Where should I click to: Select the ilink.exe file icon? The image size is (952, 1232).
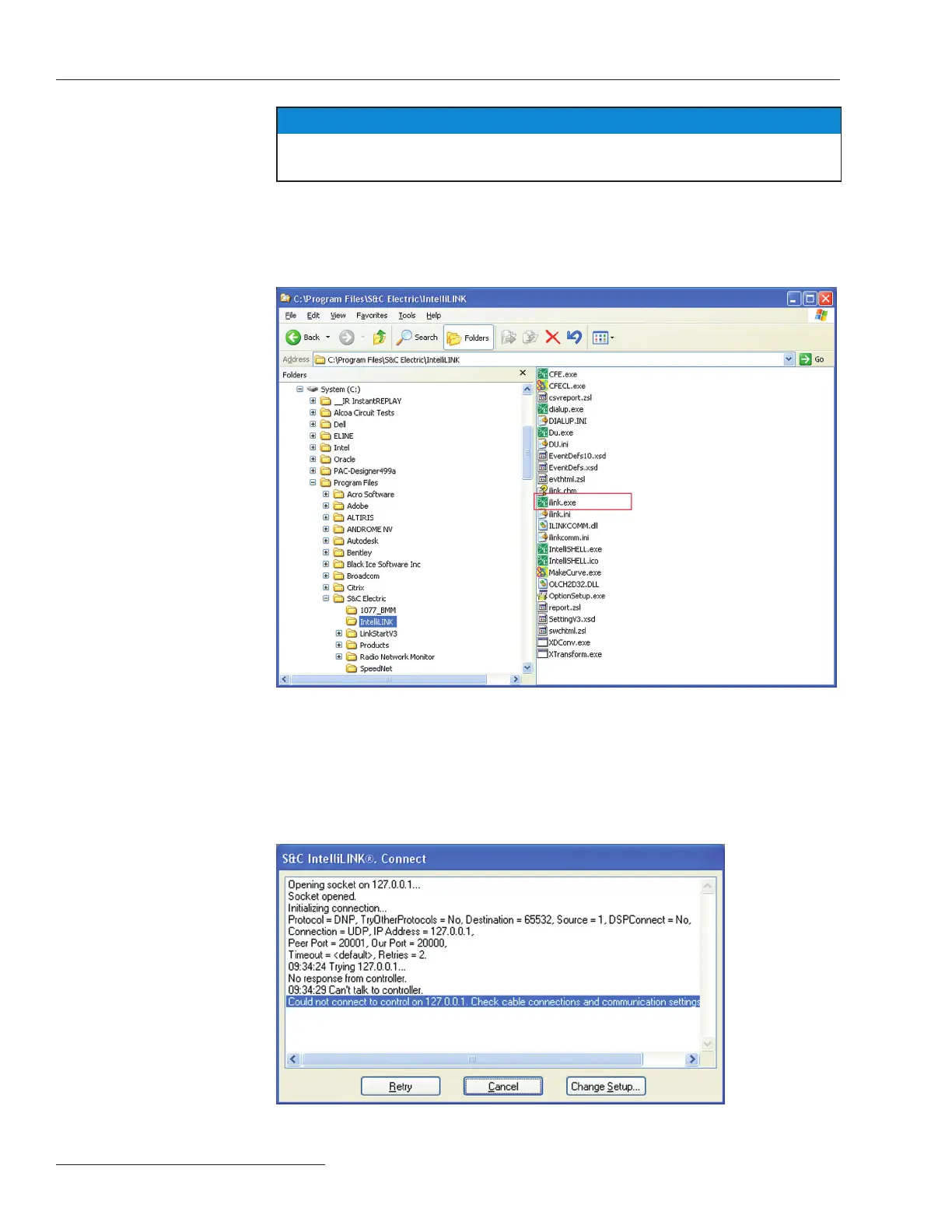click(x=543, y=502)
